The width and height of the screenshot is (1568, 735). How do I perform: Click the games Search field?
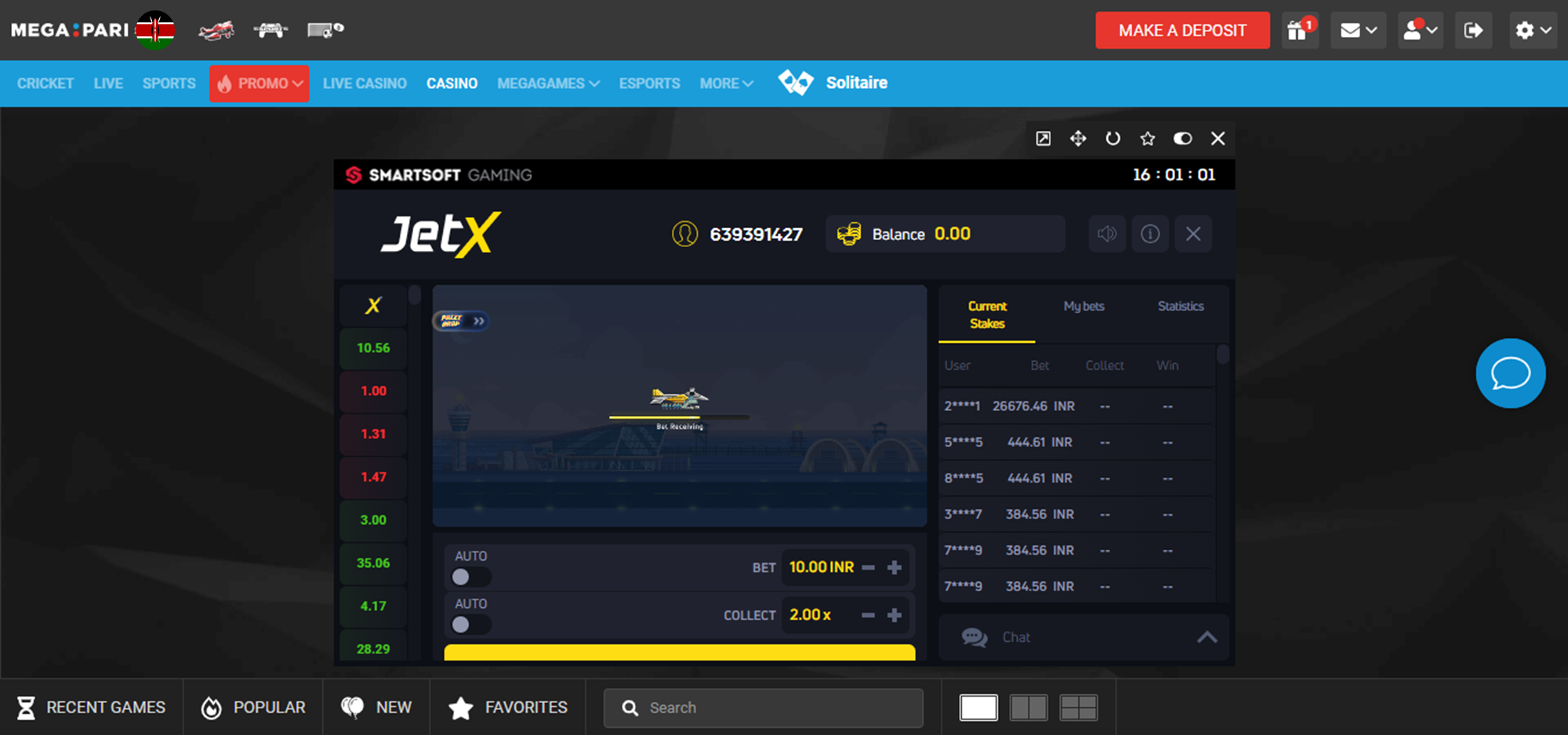(764, 708)
